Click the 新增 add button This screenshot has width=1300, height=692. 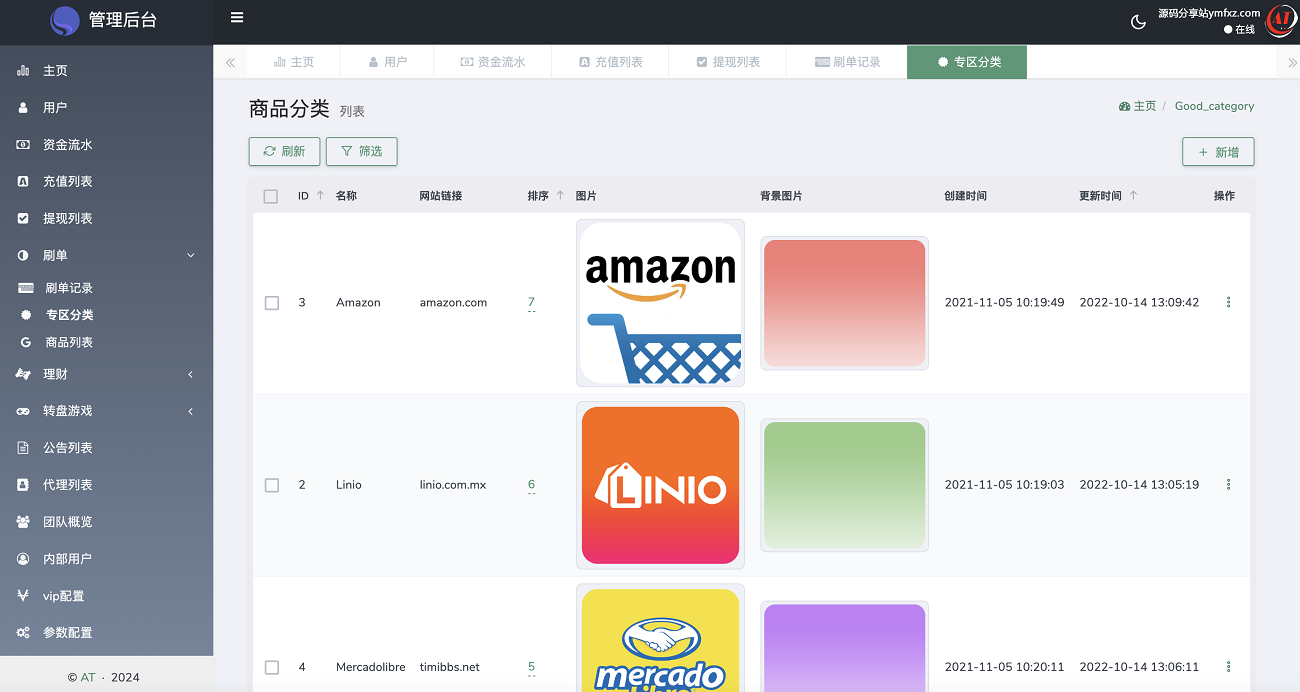1217,152
